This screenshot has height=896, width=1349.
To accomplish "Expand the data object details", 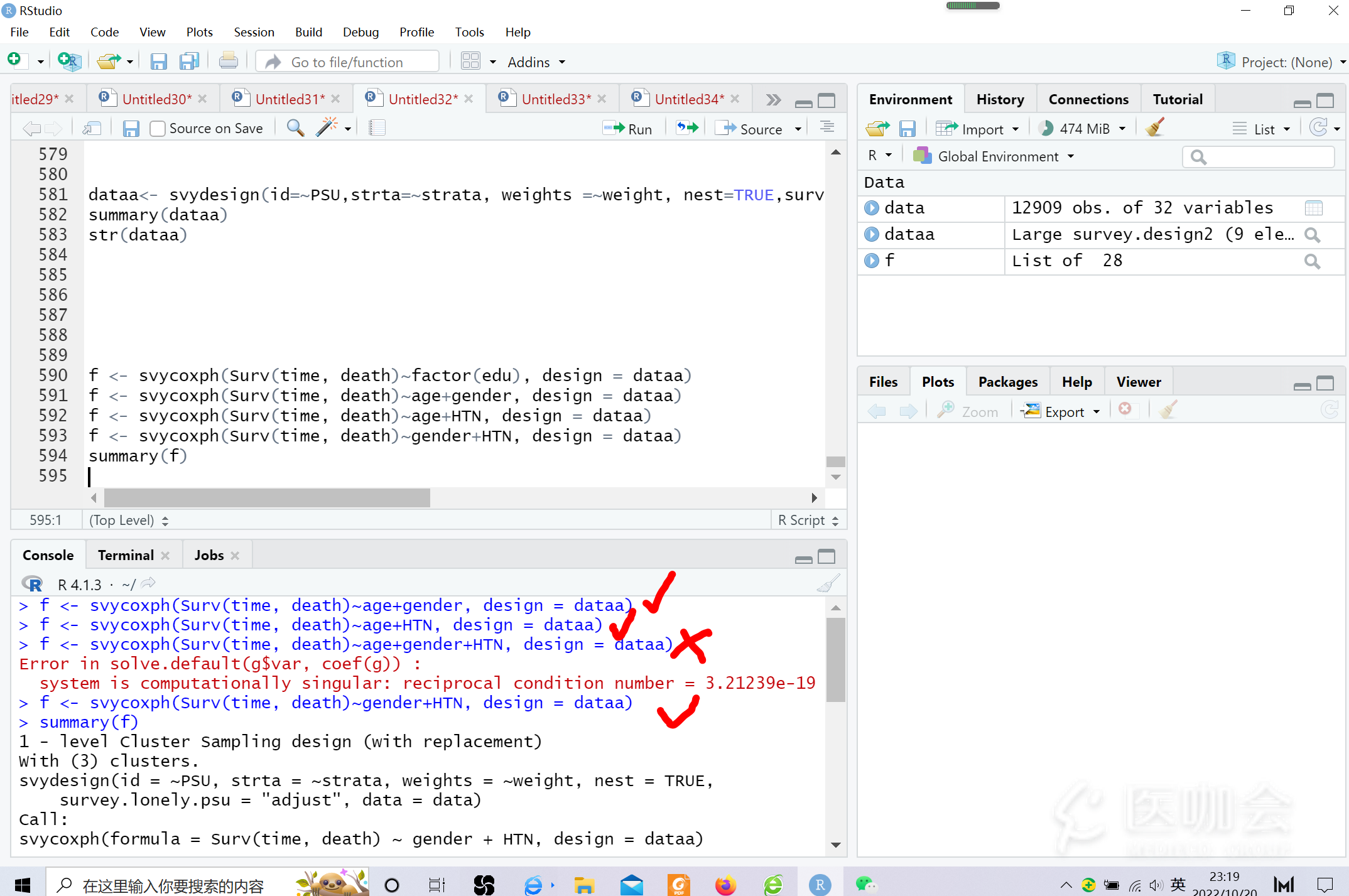I will tap(872, 208).
